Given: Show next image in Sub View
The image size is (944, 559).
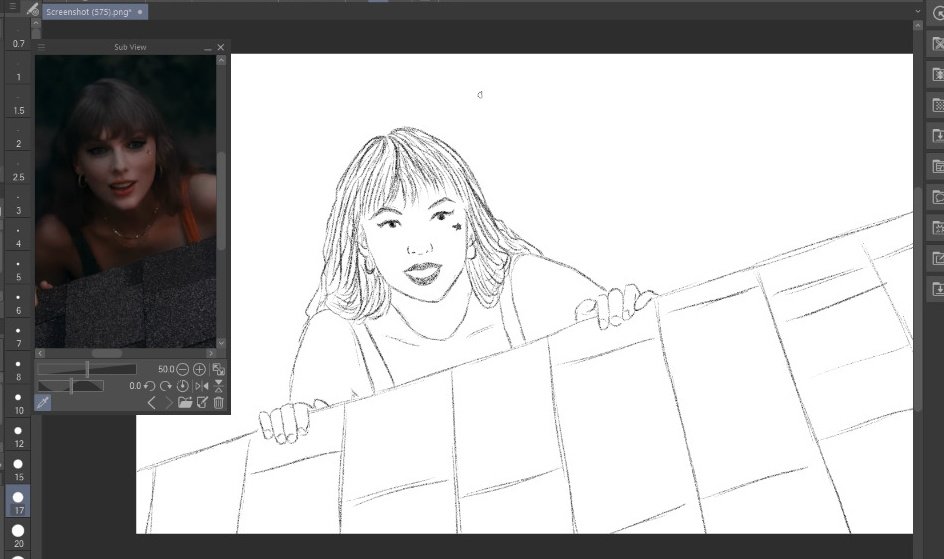Looking at the screenshot, I should pos(168,403).
